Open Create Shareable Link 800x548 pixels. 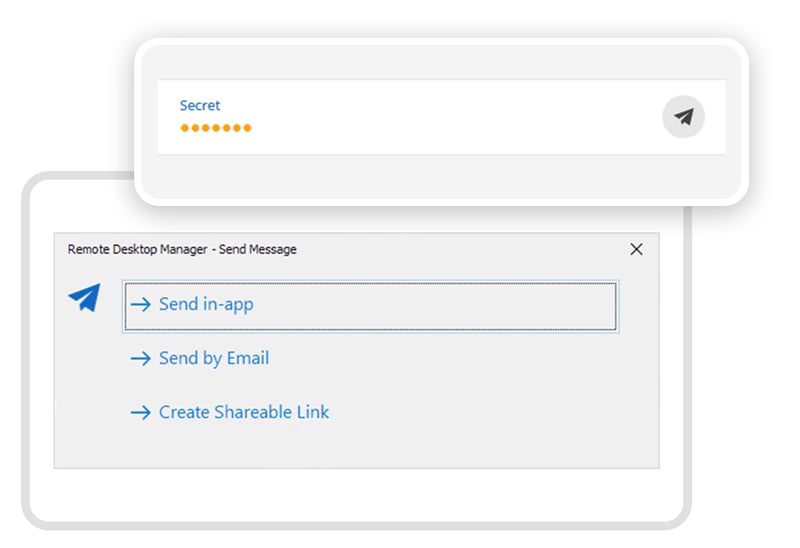point(244,412)
